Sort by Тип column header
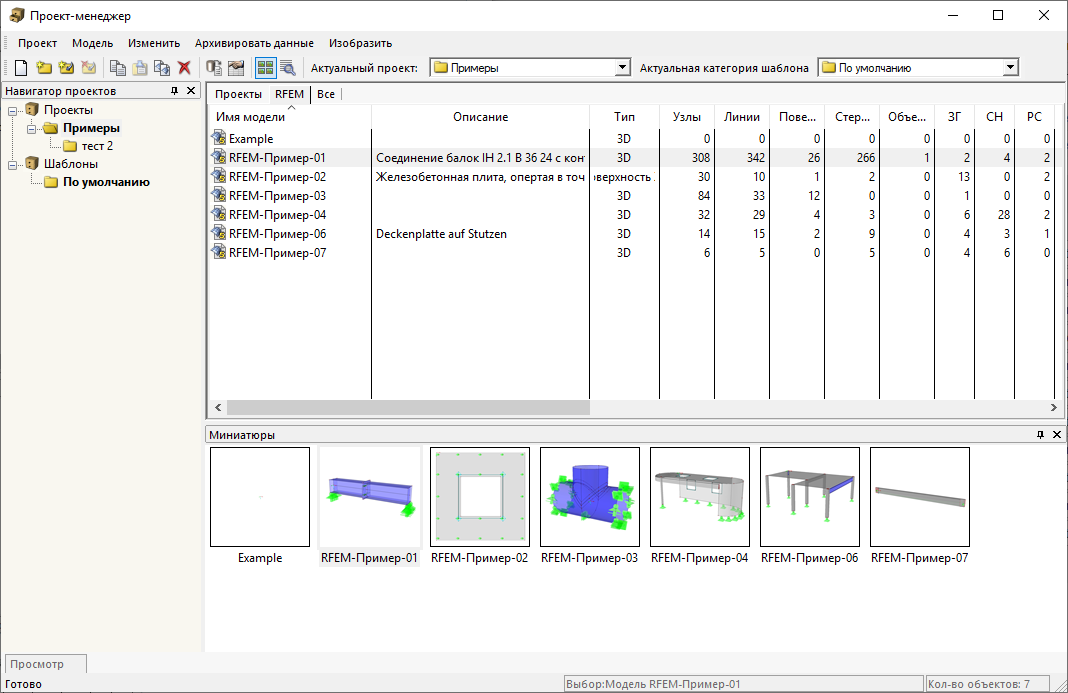1068x693 pixels. click(624, 117)
